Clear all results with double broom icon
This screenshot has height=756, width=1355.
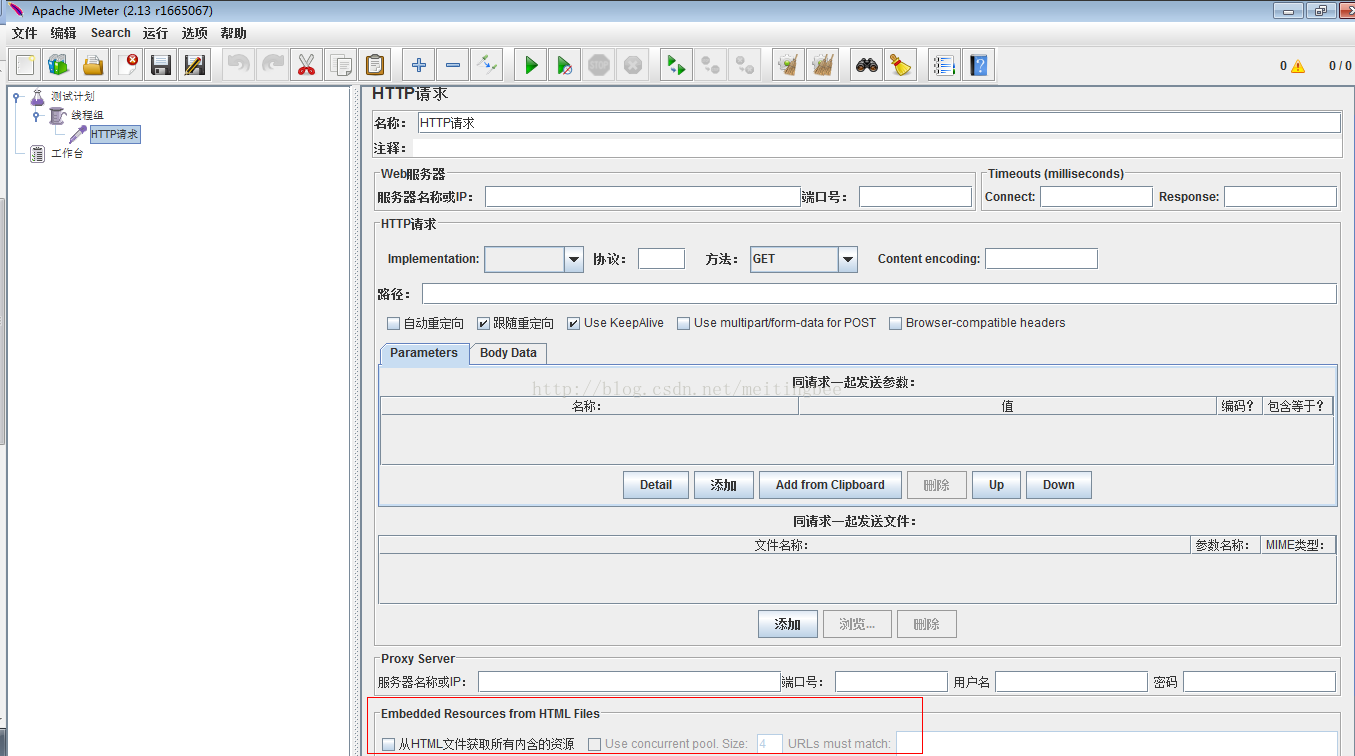823,66
